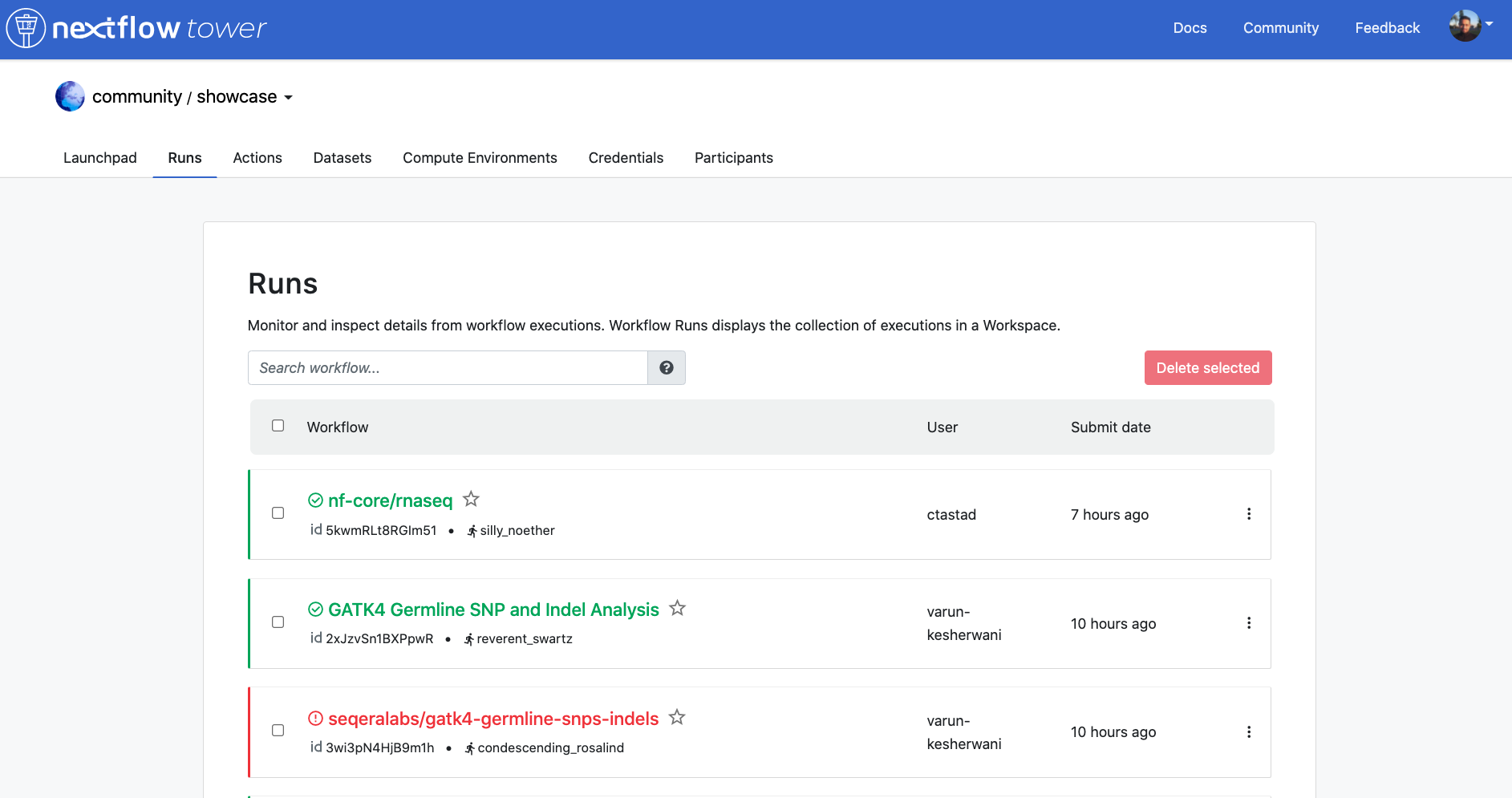
Task: Open the options menu for GATK4 Germline run
Action: click(x=1249, y=623)
